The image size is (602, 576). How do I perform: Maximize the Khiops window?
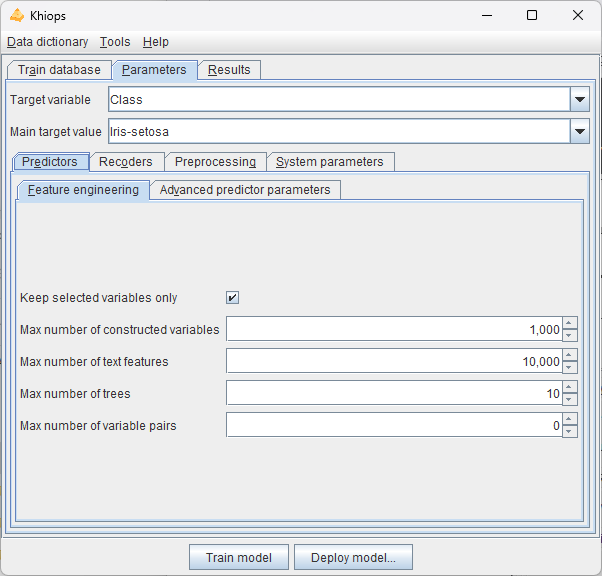(532, 16)
